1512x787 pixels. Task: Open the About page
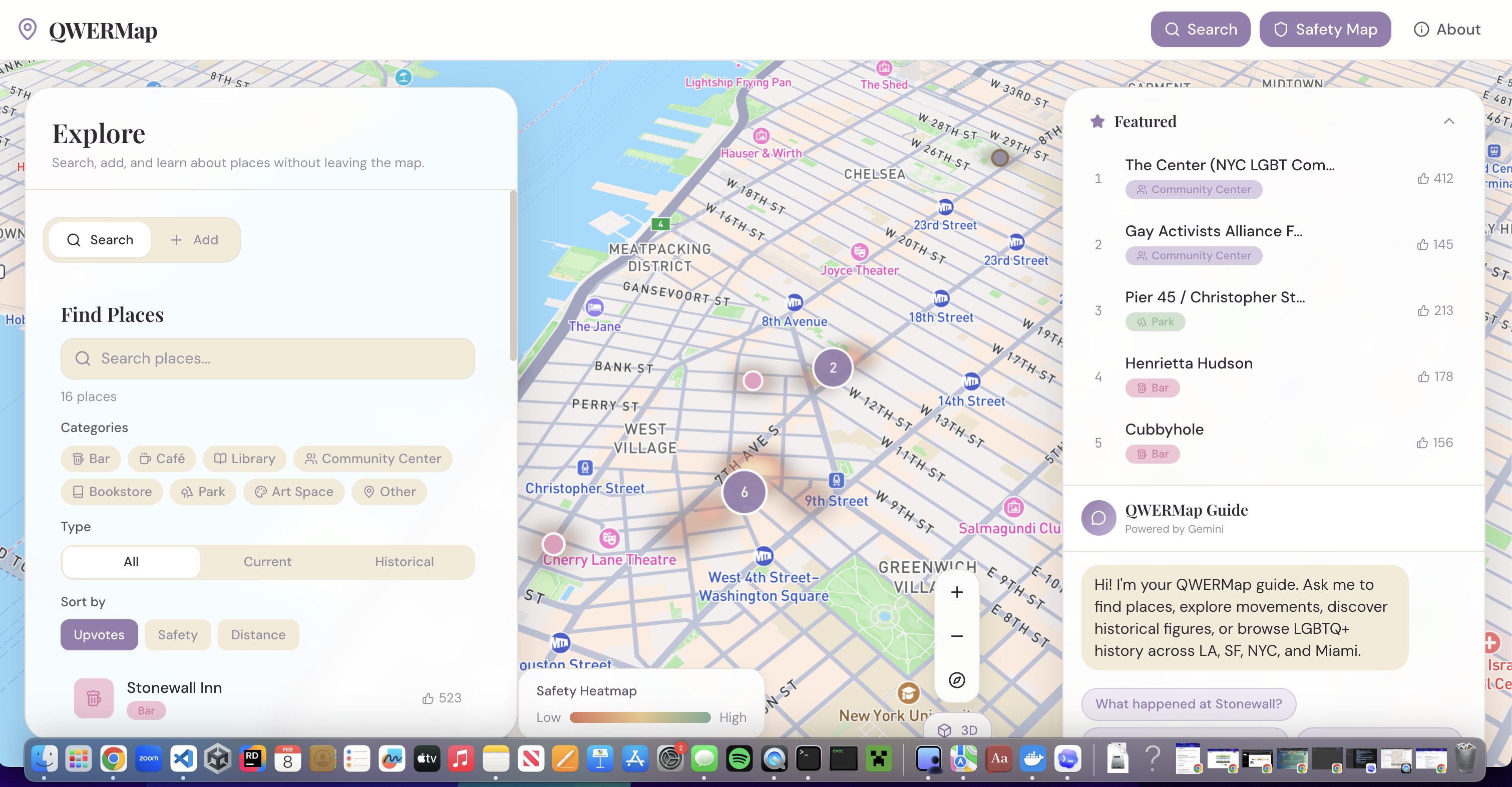[x=1447, y=30]
